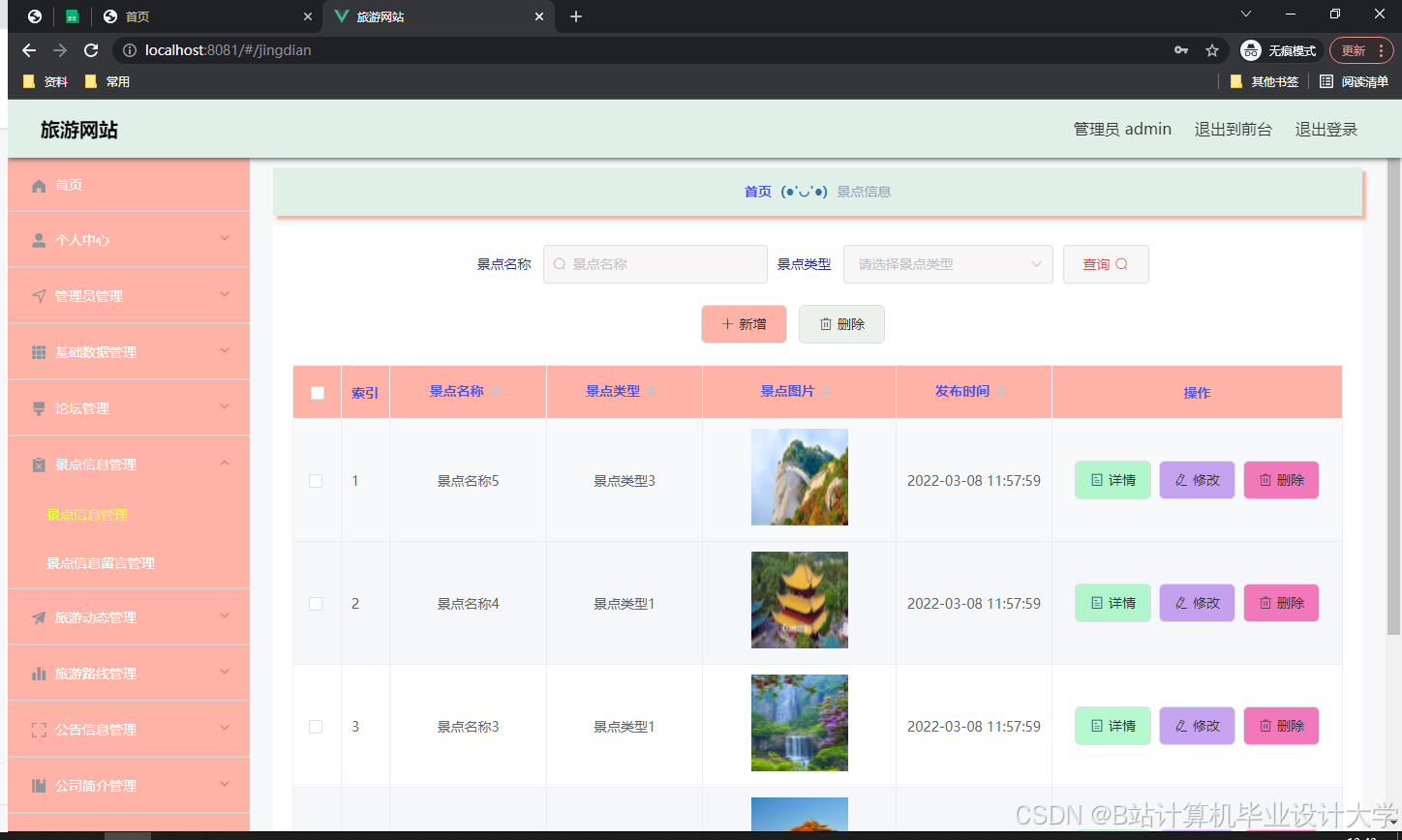Screen dimensions: 1402x840
Task: Open 详情 for 景点名称5
Action: (x=1112, y=480)
